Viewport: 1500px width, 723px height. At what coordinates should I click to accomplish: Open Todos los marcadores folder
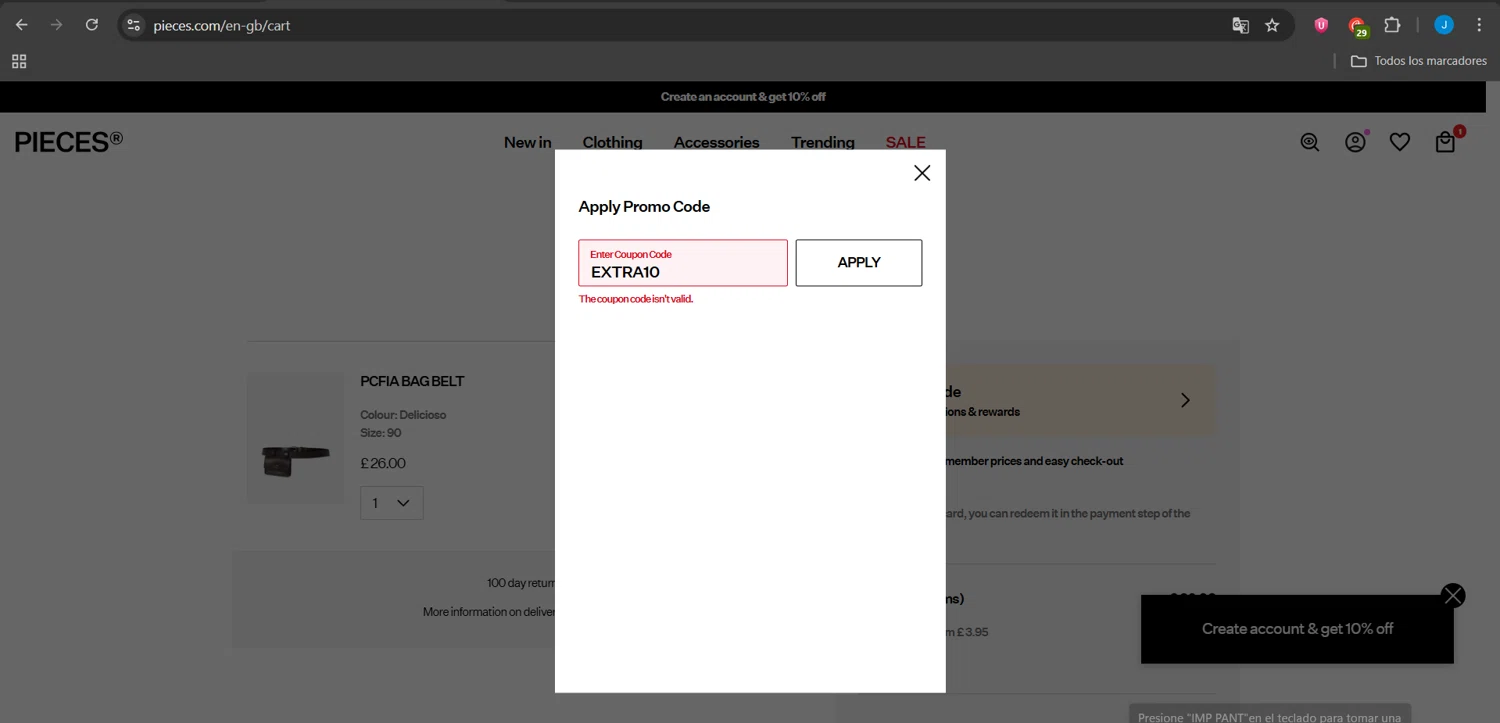1419,61
